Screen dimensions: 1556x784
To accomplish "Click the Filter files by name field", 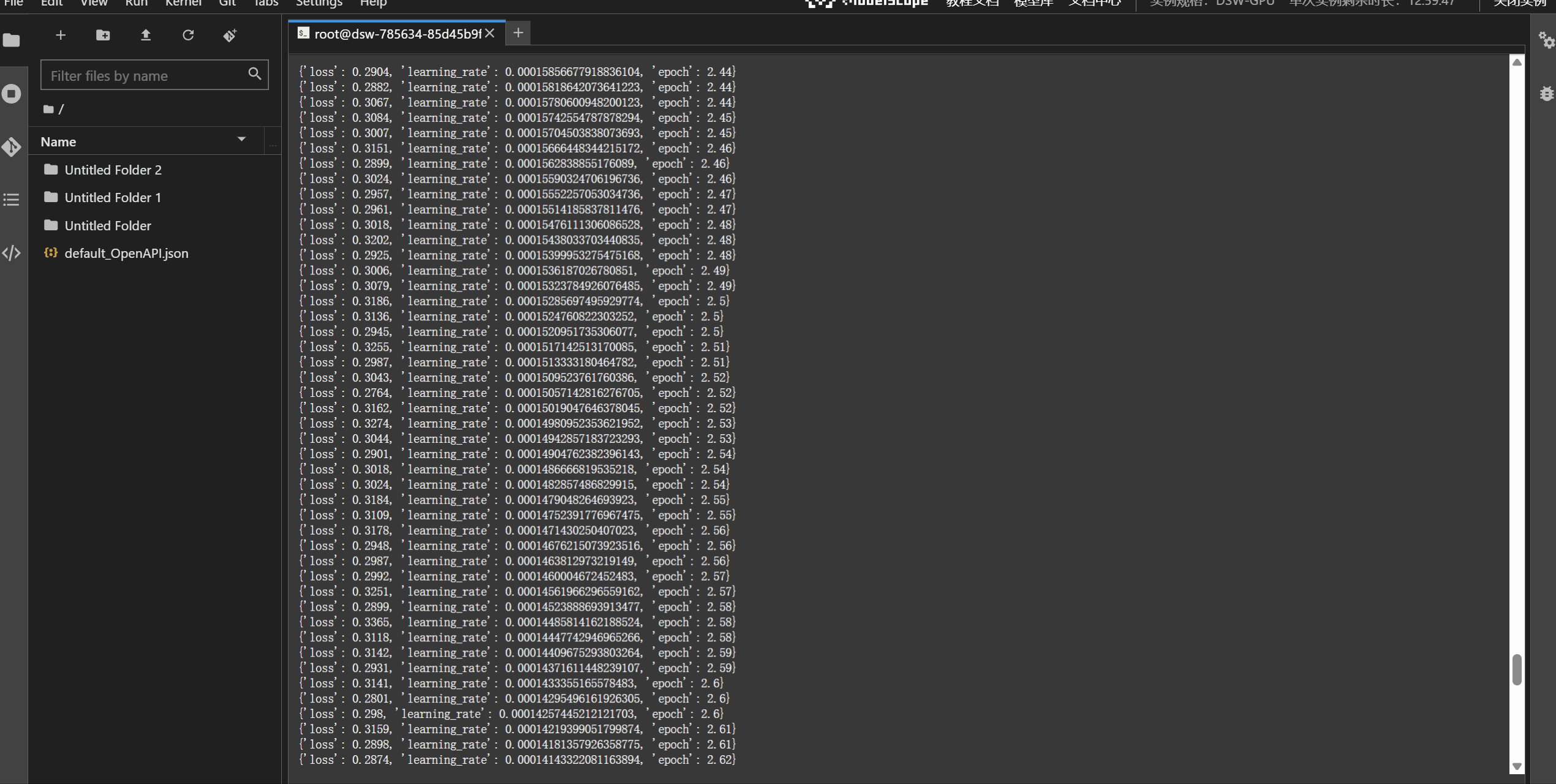I will [145, 75].
